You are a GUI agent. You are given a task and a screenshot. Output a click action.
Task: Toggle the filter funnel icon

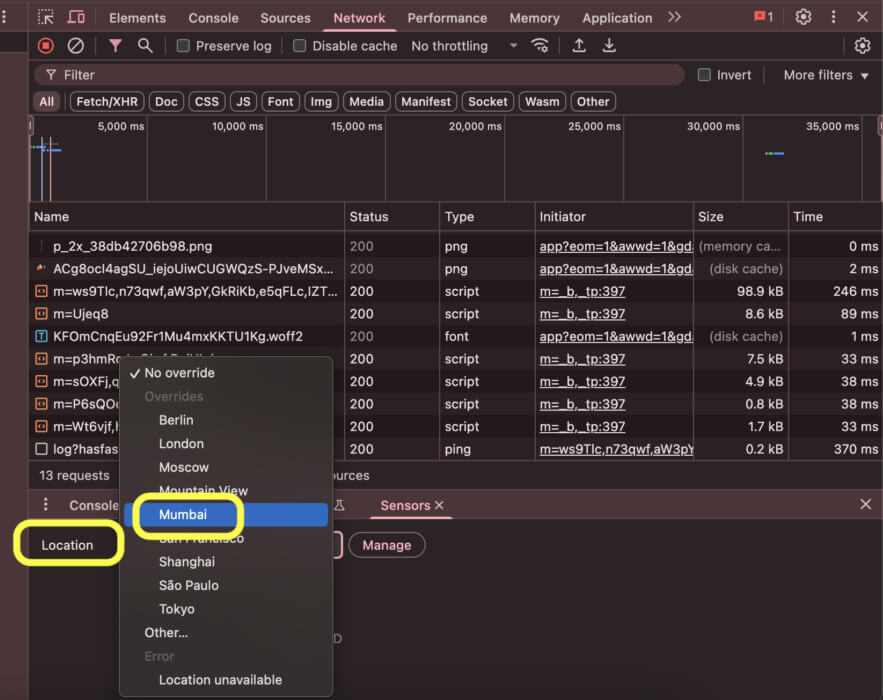tap(115, 46)
